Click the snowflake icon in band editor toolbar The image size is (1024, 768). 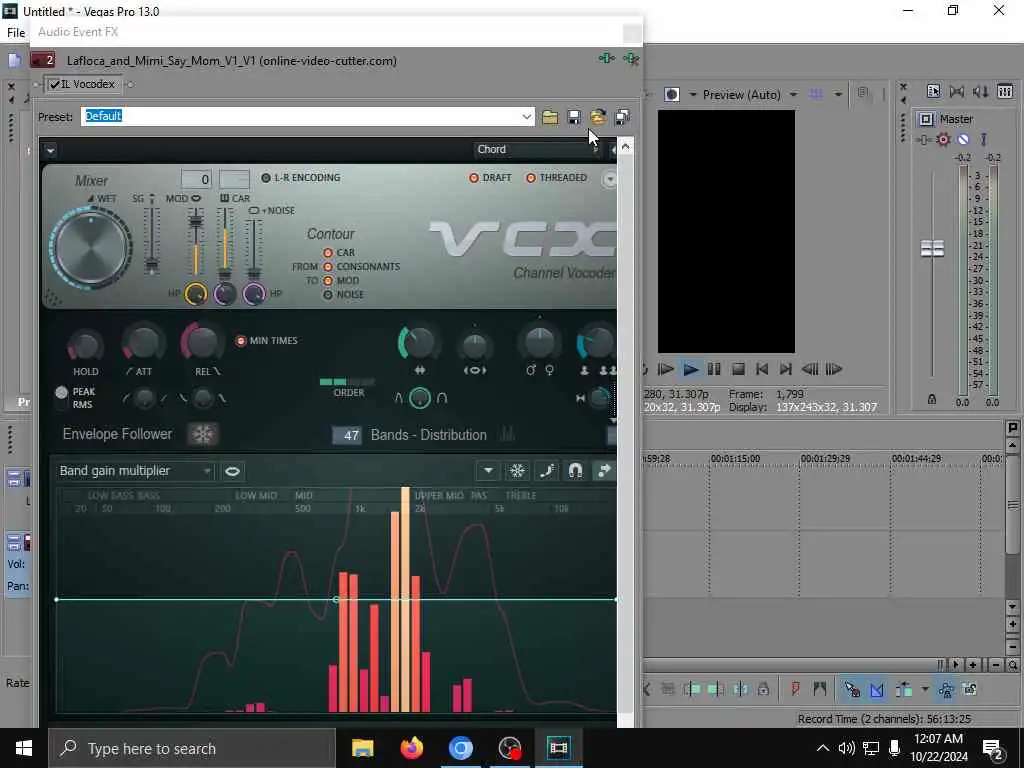coord(517,471)
